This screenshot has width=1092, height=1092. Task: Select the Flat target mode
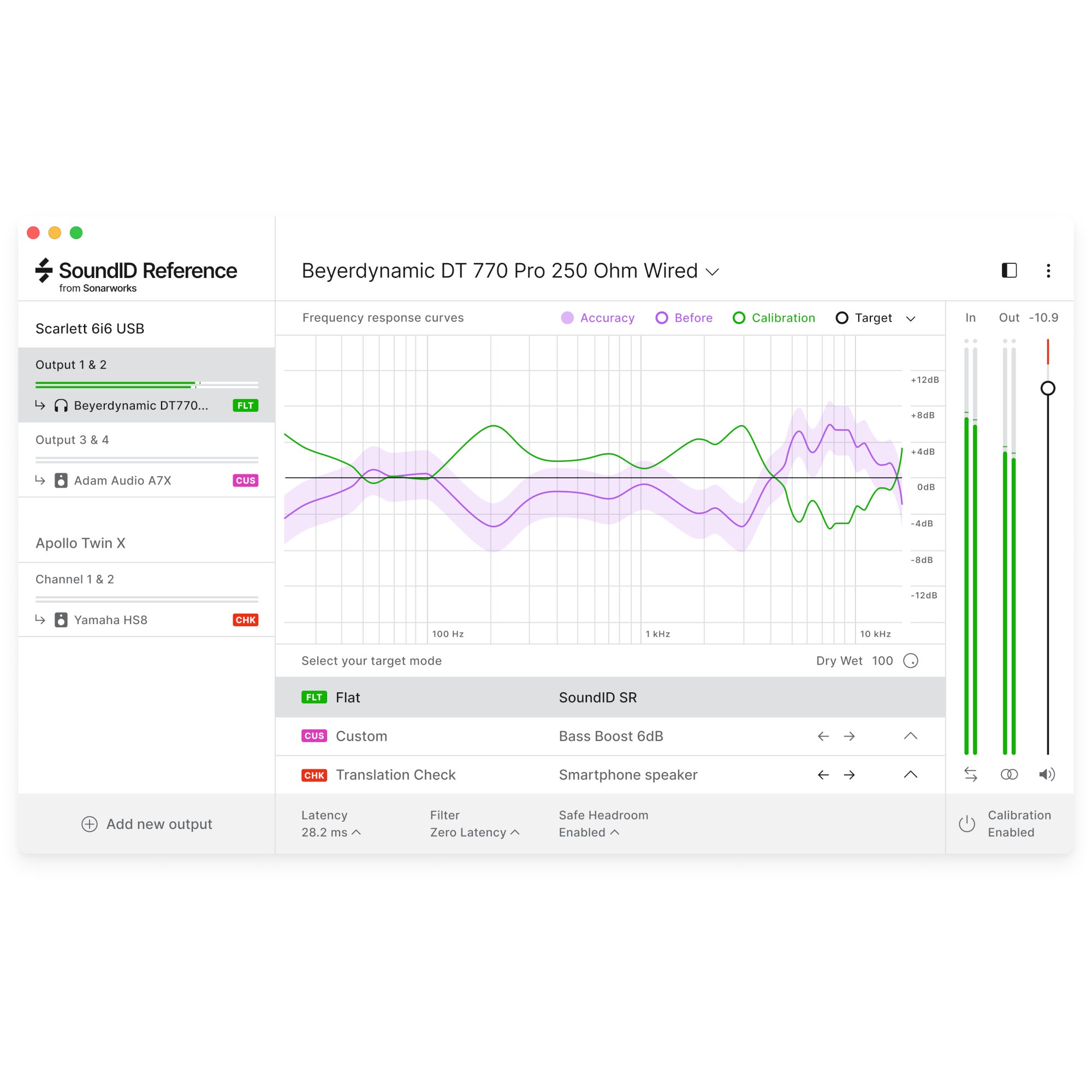pos(610,697)
